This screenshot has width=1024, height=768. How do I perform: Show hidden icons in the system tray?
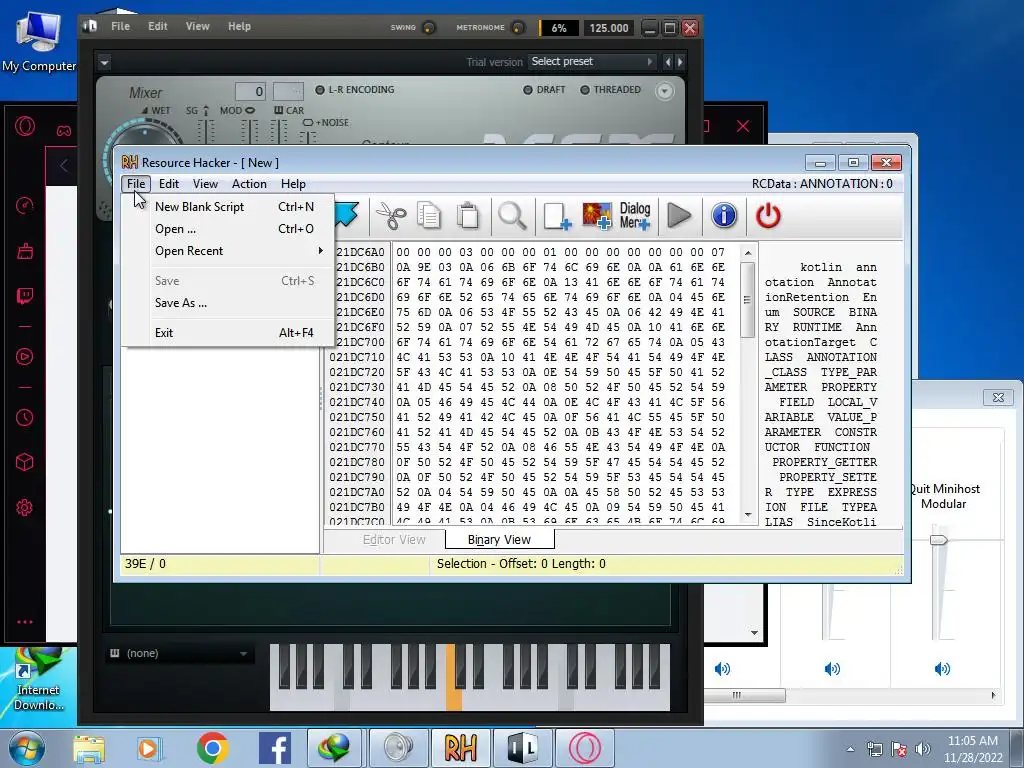pyautogui.click(x=850, y=750)
